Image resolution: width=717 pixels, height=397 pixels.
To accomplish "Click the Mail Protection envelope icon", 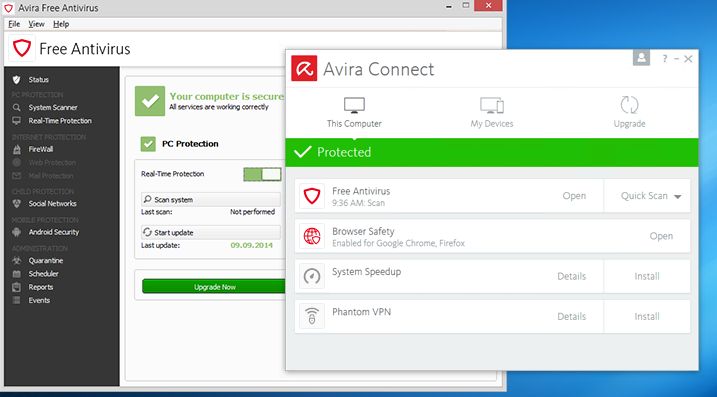I will tap(16, 176).
